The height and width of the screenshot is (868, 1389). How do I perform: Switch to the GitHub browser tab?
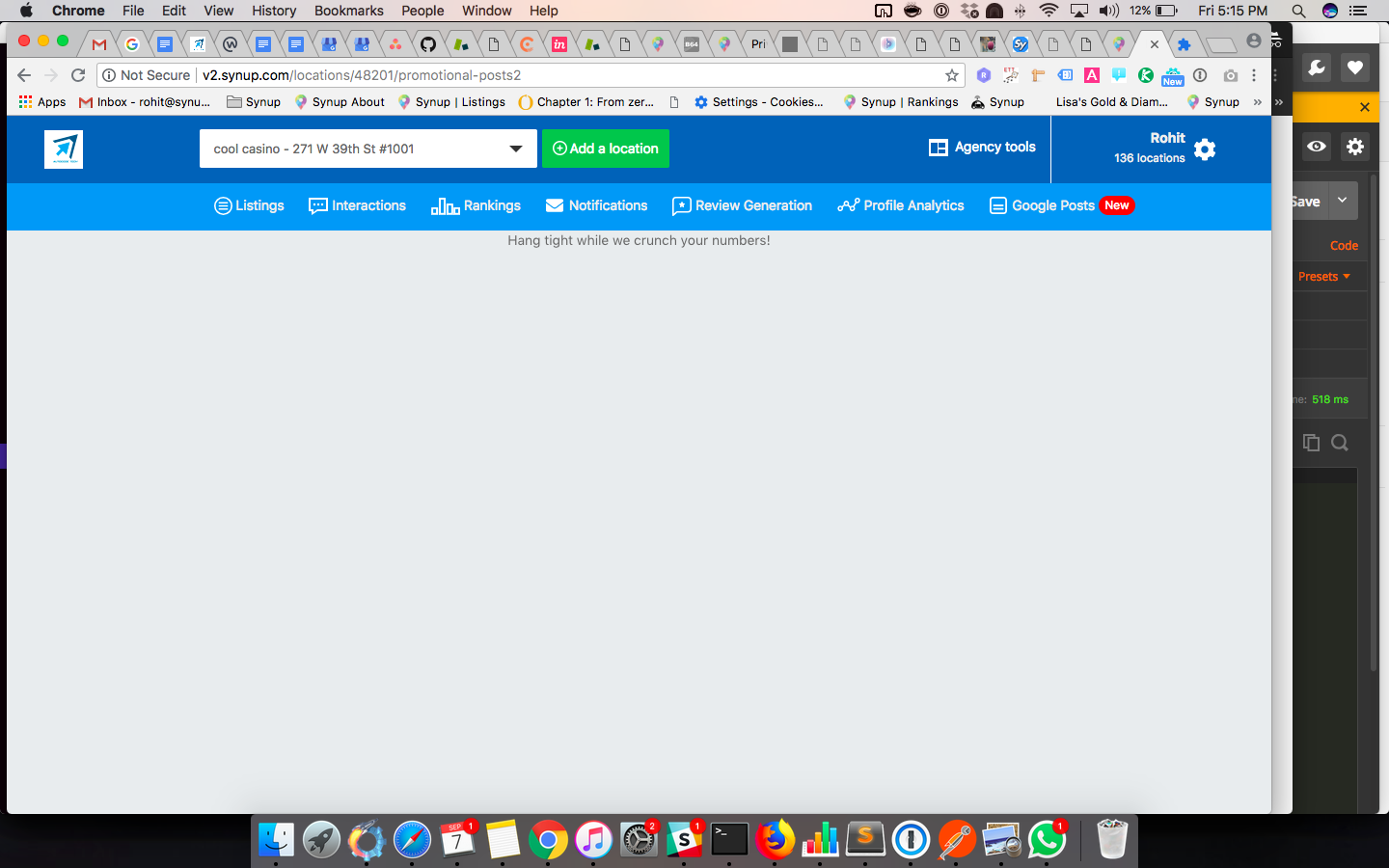428,44
